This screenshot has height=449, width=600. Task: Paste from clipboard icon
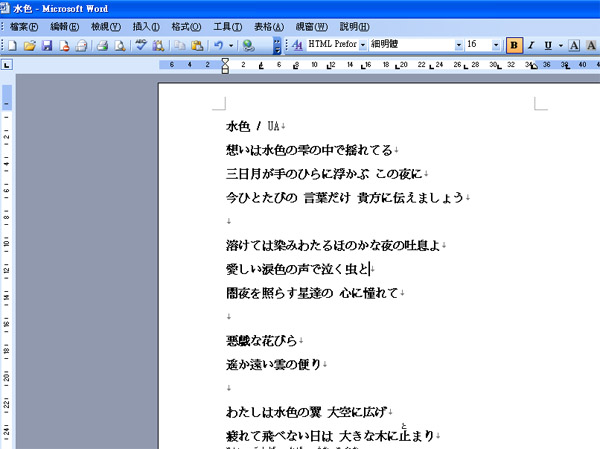(x=197, y=46)
